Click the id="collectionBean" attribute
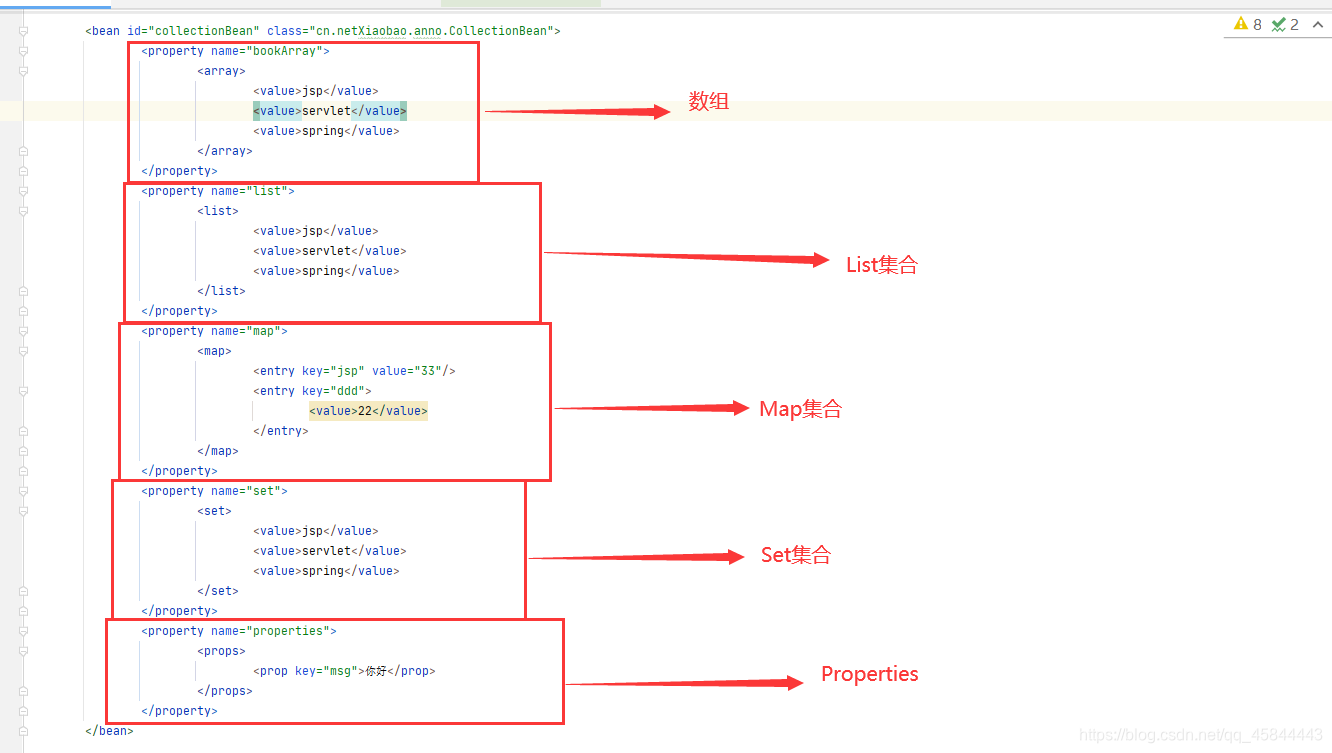The width and height of the screenshot is (1332, 753). pyautogui.click(x=193, y=31)
